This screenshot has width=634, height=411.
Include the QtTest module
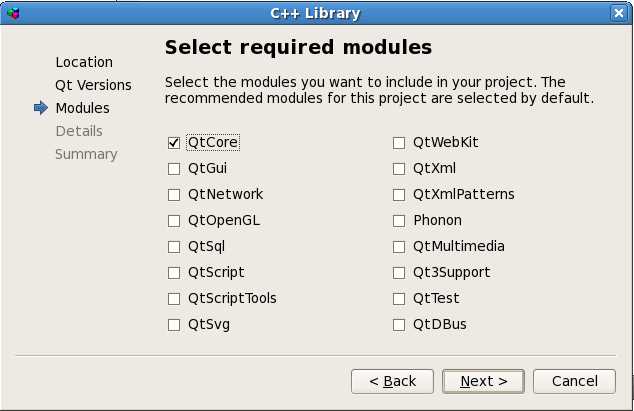point(399,299)
